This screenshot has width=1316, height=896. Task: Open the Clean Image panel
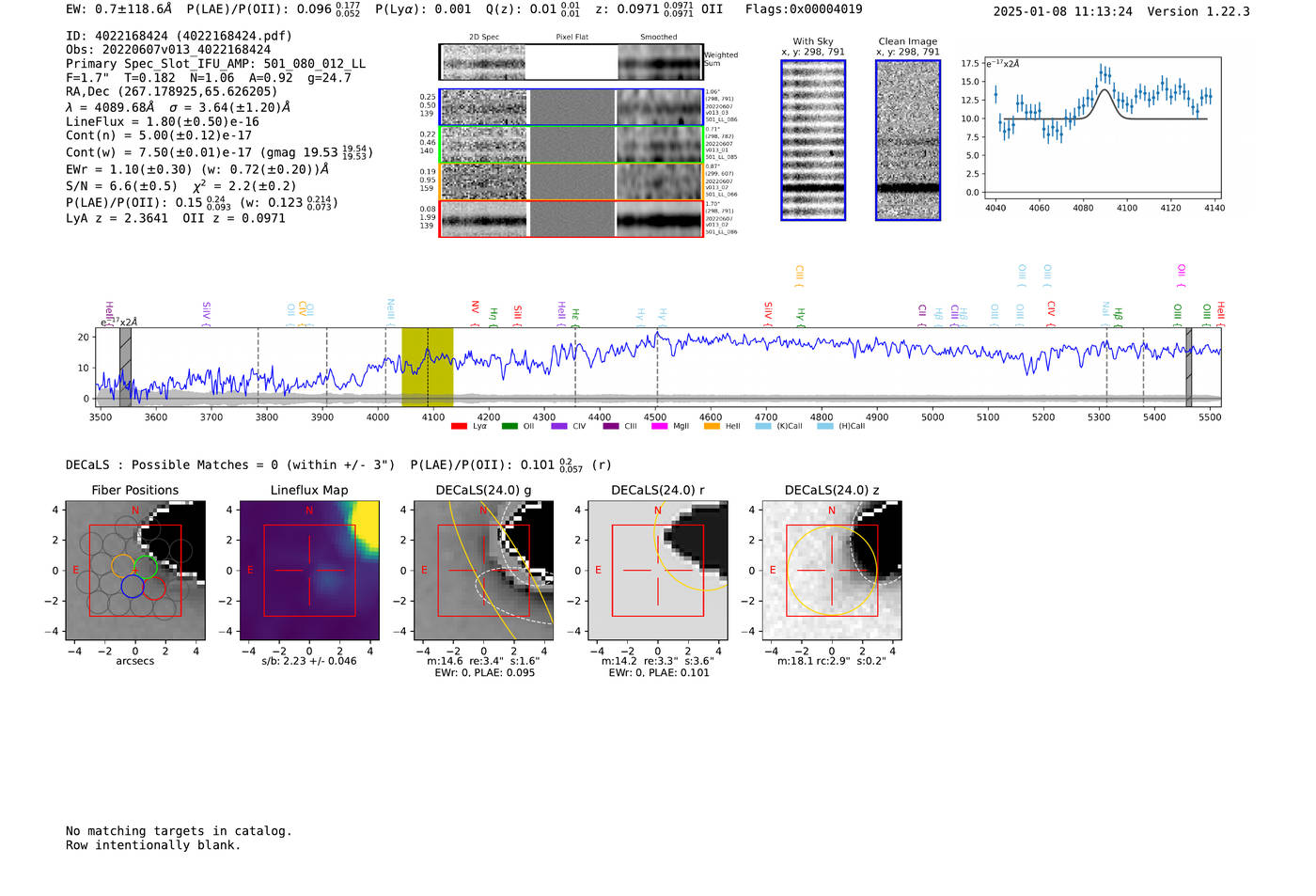[x=908, y=141]
